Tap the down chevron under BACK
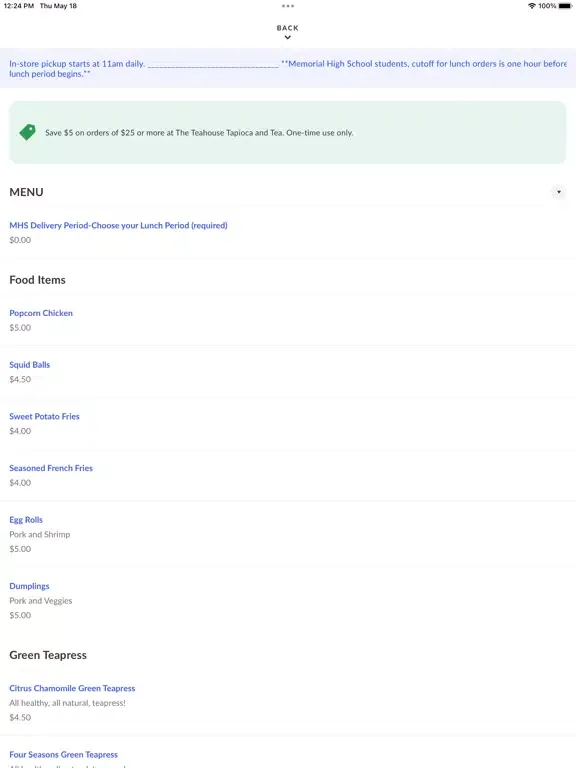This screenshot has height=768, width=576. tap(288, 37)
